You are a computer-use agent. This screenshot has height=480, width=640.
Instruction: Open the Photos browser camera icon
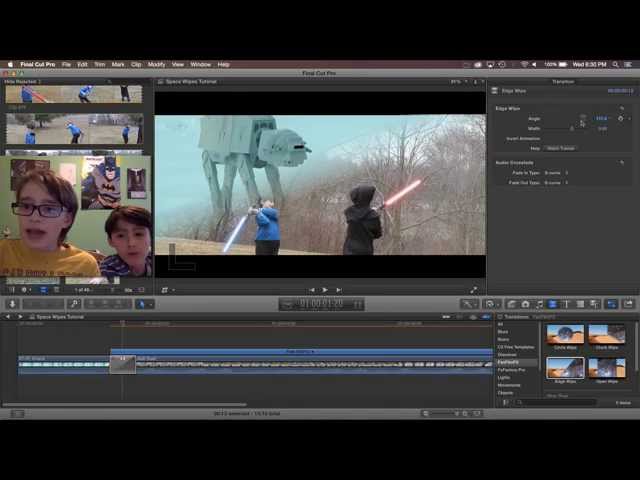click(x=526, y=304)
